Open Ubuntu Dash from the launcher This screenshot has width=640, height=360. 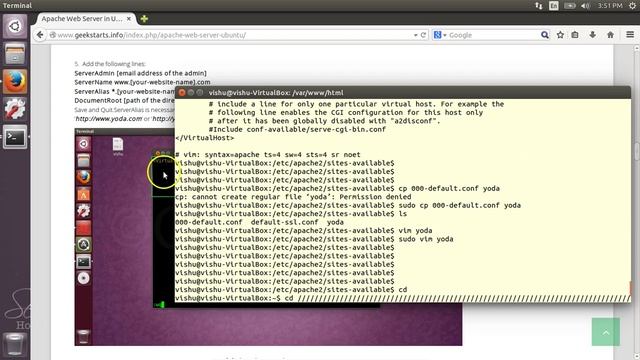(15, 27)
